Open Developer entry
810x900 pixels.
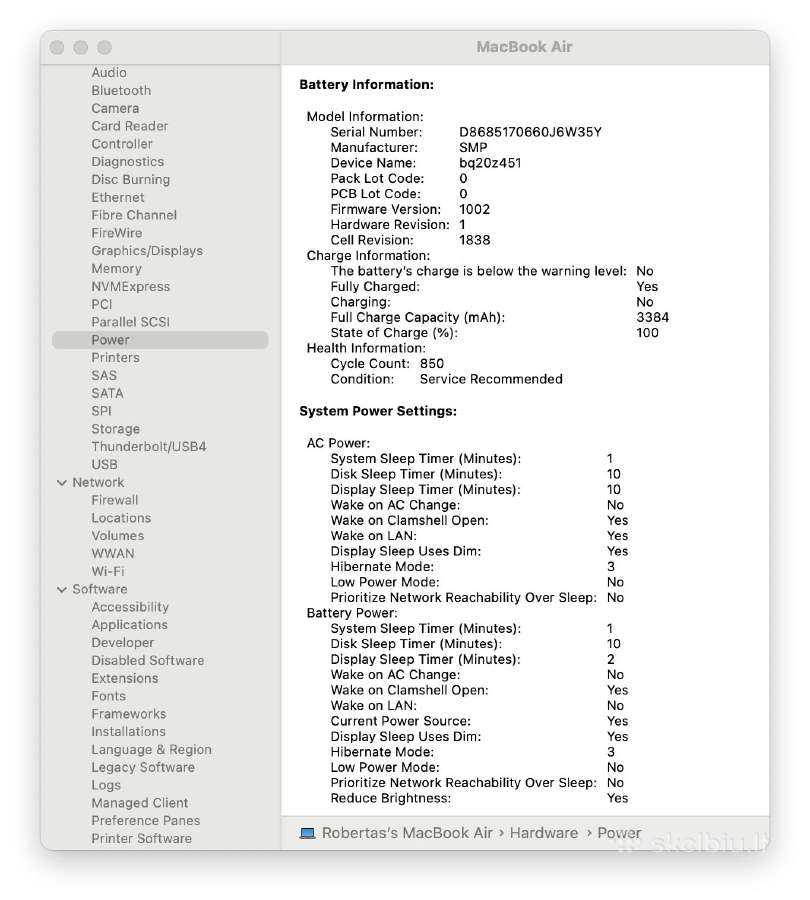click(x=122, y=643)
